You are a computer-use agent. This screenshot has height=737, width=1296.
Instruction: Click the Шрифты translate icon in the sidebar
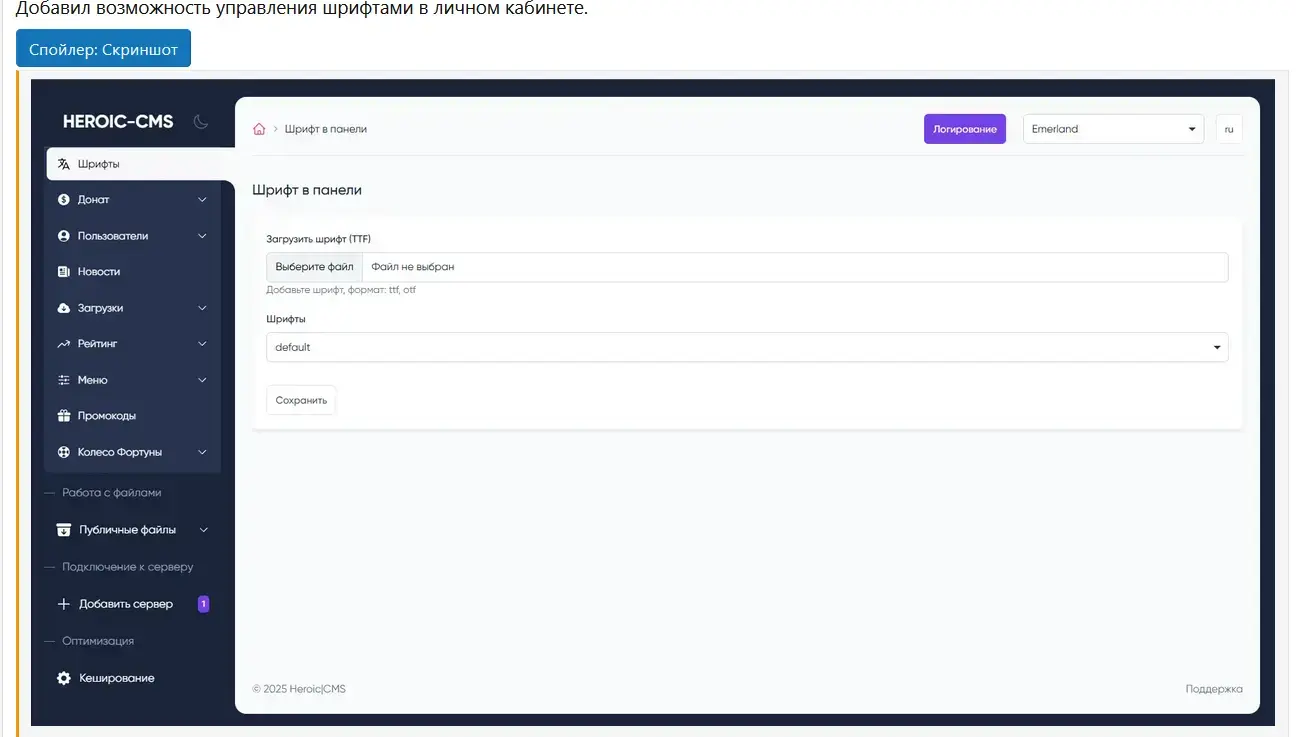64,164
